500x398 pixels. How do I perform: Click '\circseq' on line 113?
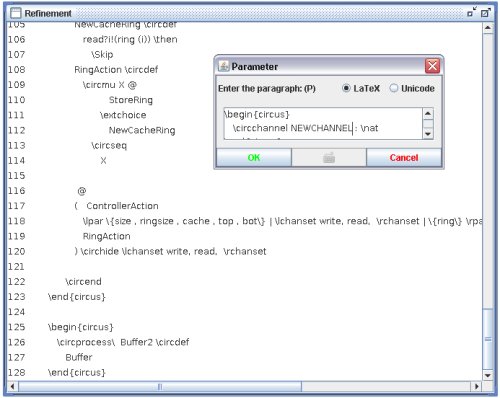109,145
